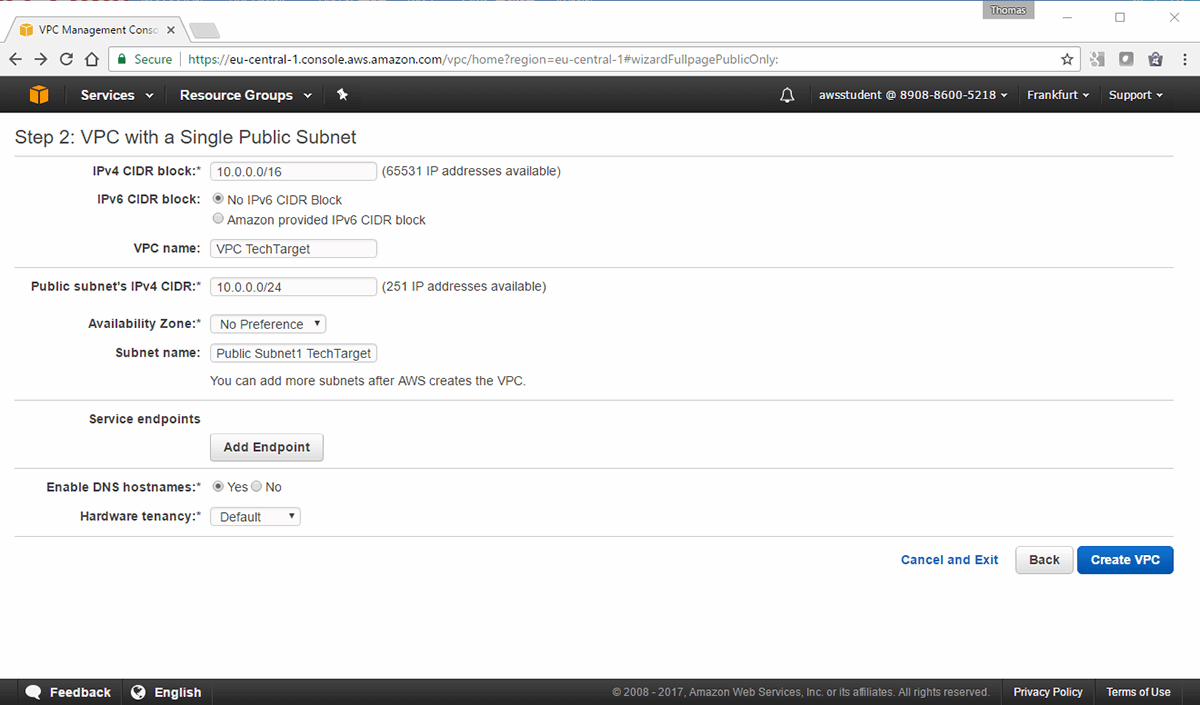Open Chrome menu three-dot icon
This screenshot has height=705, width=1200.
[x=1183, y=59]
